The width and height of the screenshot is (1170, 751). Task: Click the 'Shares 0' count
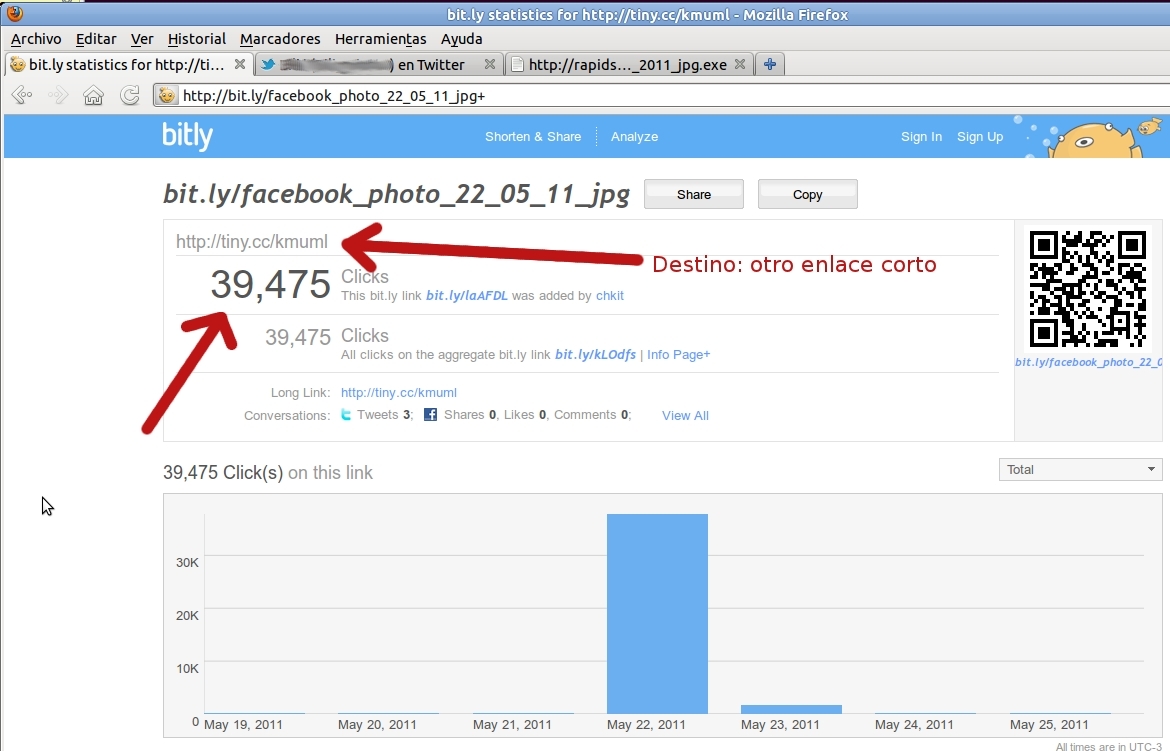coord(470,415)
